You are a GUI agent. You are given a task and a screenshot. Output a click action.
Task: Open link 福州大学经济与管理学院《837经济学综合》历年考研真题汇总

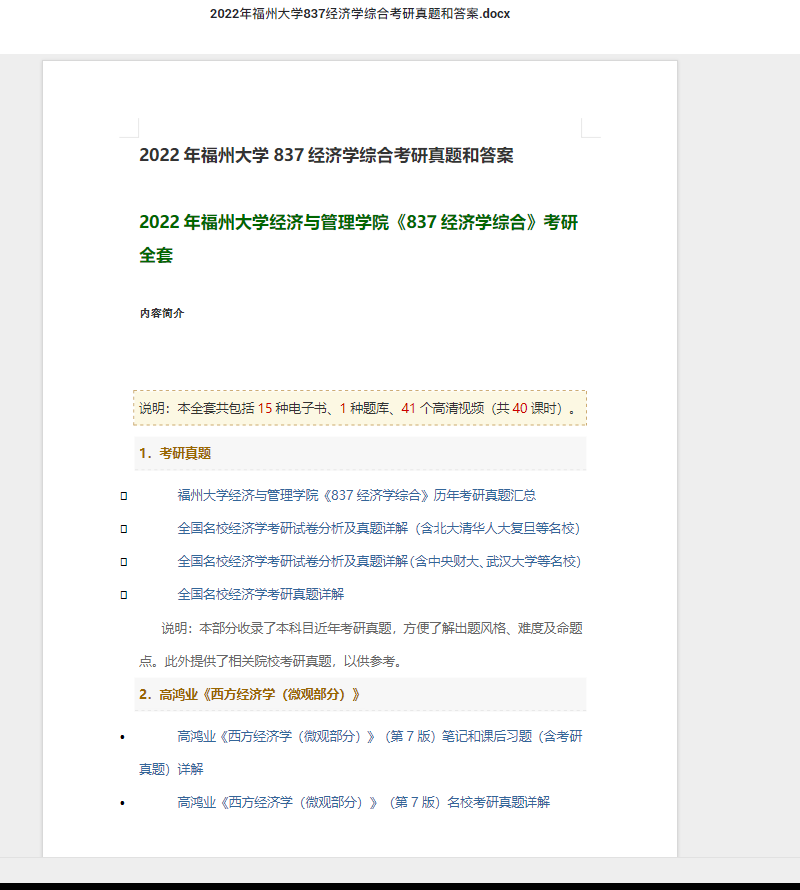tap(356, 496)
